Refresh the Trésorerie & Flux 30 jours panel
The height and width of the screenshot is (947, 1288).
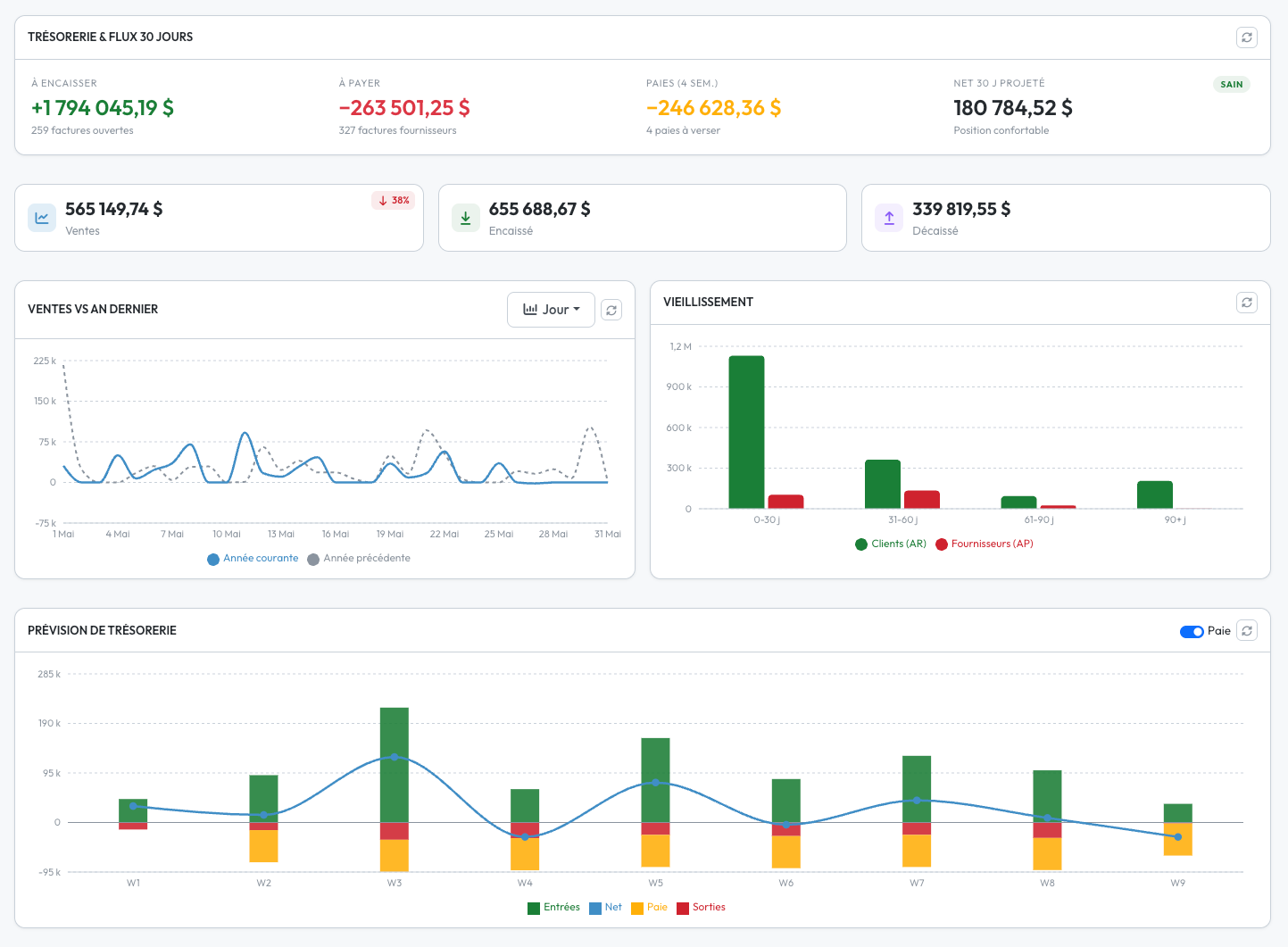pyautogui.click(x=1247, y=37)
